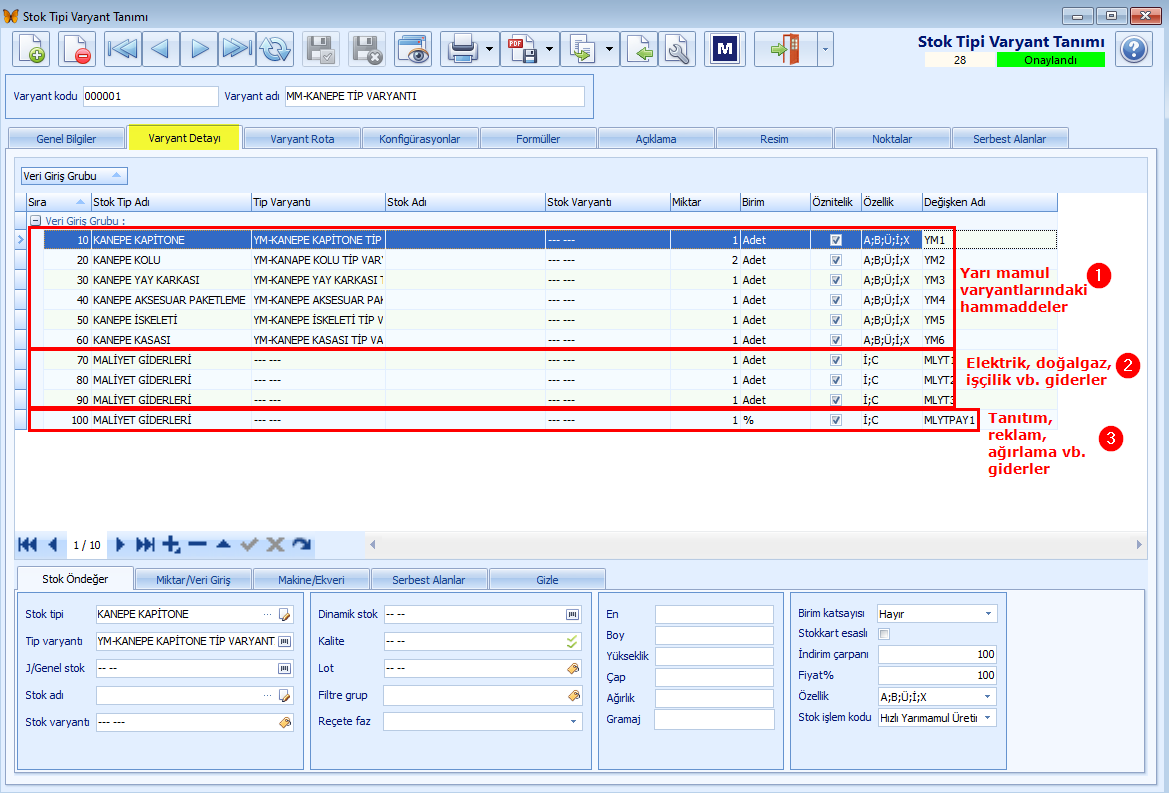The image size is (1169, 793).
Task: Open the copy documents dropdown arrow
Action: [609, 49]
